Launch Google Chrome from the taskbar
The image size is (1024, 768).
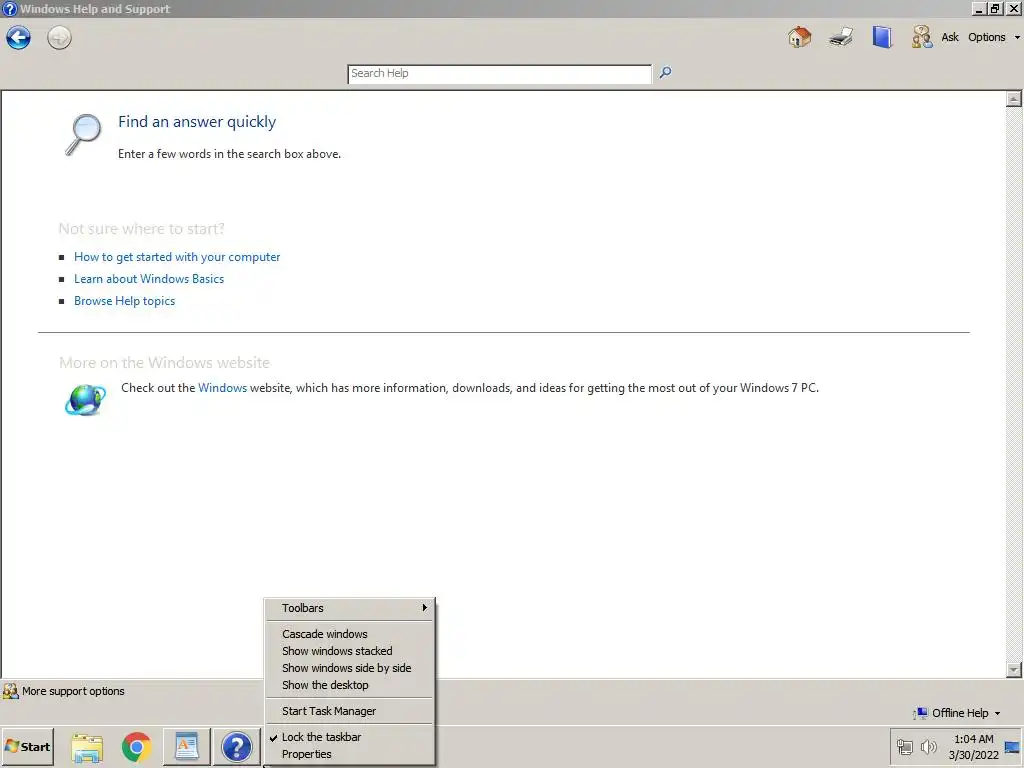(x=136, y=747)
